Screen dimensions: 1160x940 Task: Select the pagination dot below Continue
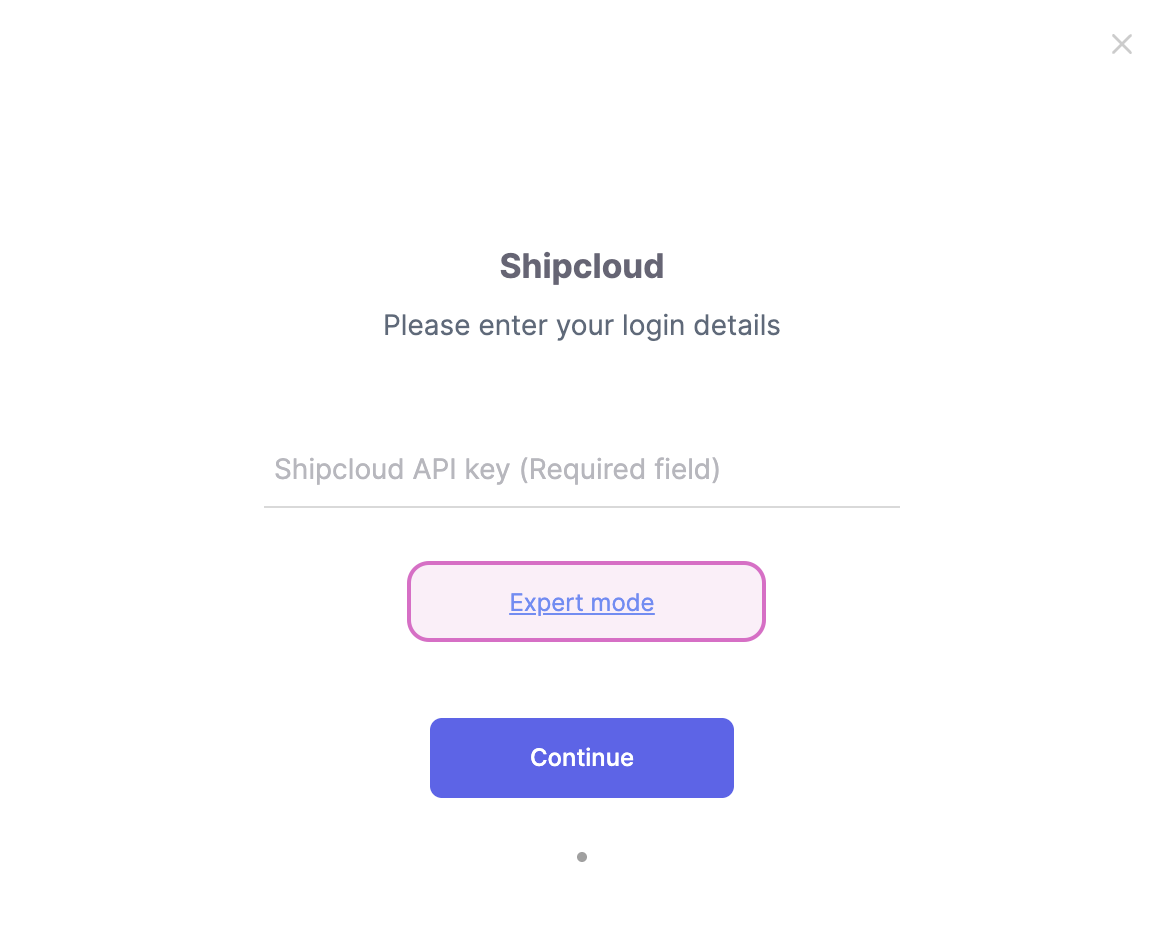coord(581,857)
